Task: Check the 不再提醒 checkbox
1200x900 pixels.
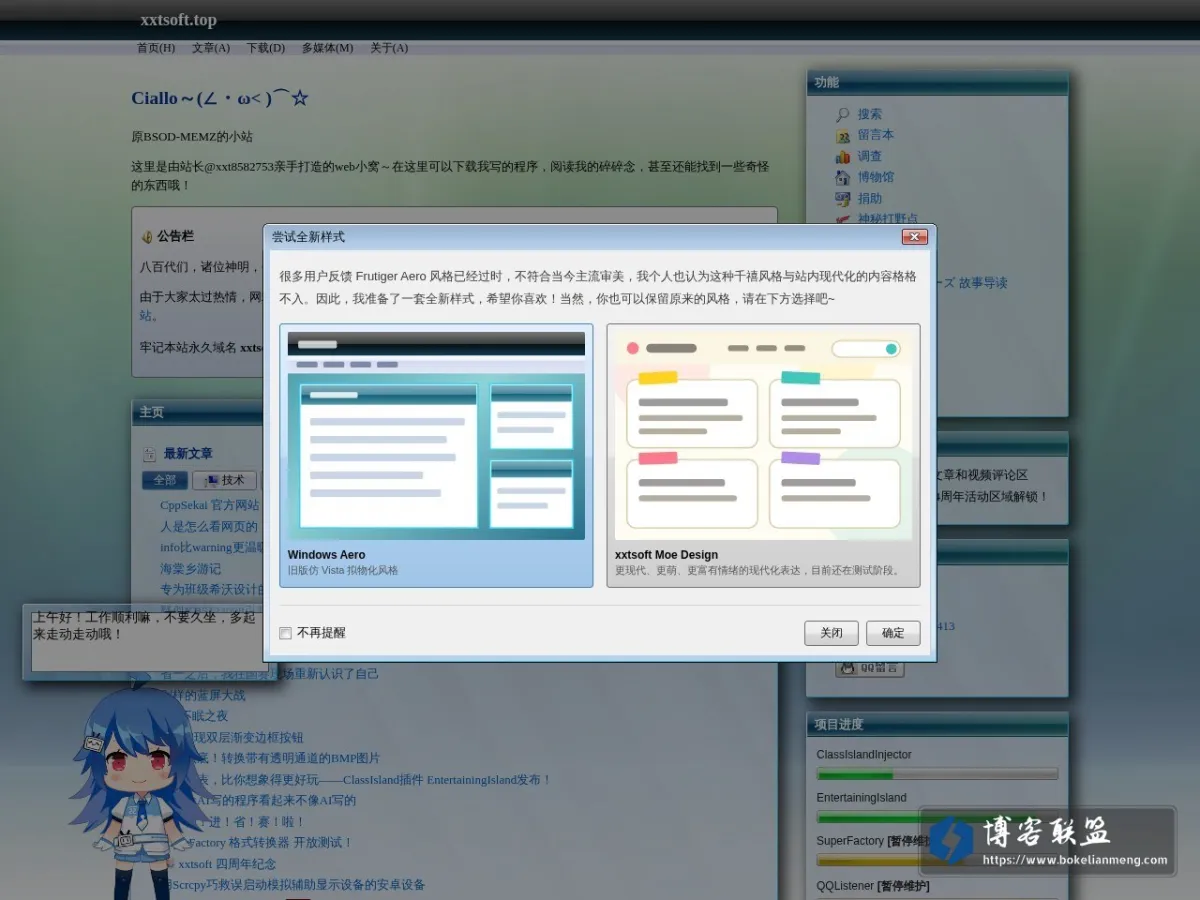Action: tap(286, 633)
